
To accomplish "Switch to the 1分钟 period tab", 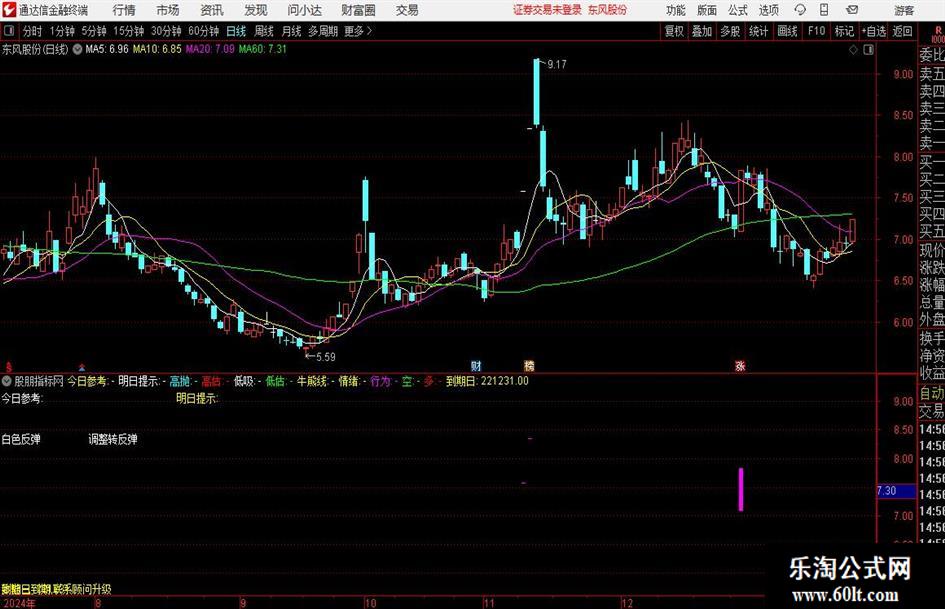I will coord(62,31).
